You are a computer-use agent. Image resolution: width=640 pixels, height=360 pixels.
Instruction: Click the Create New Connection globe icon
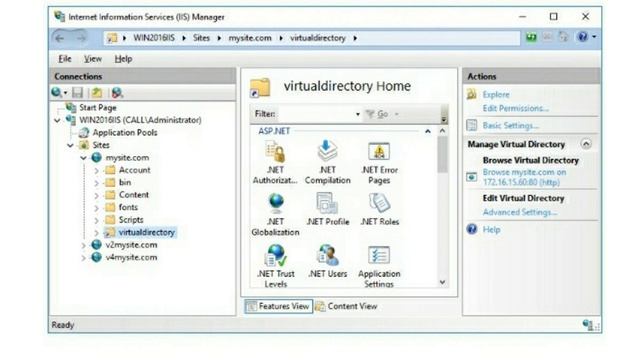coord(57,93)
